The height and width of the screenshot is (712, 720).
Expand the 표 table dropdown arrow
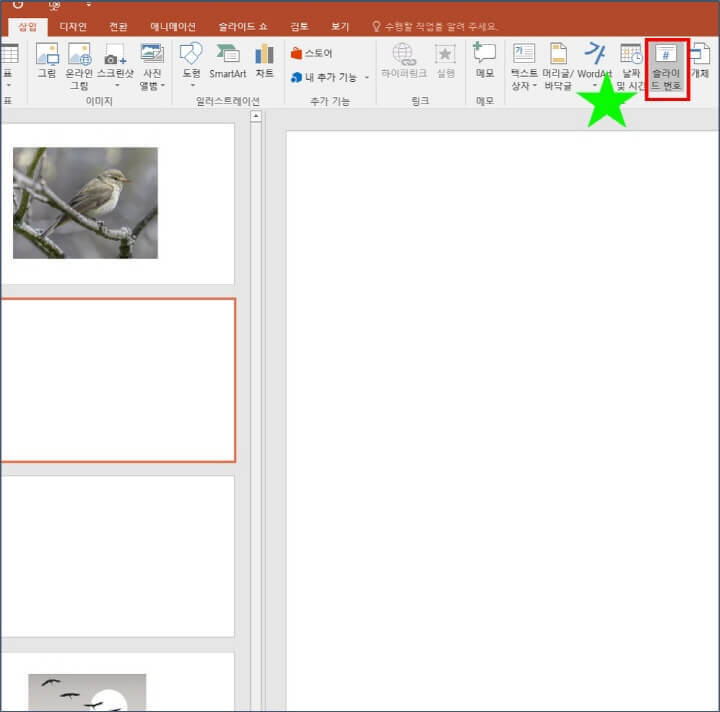[x=8, y=85]
